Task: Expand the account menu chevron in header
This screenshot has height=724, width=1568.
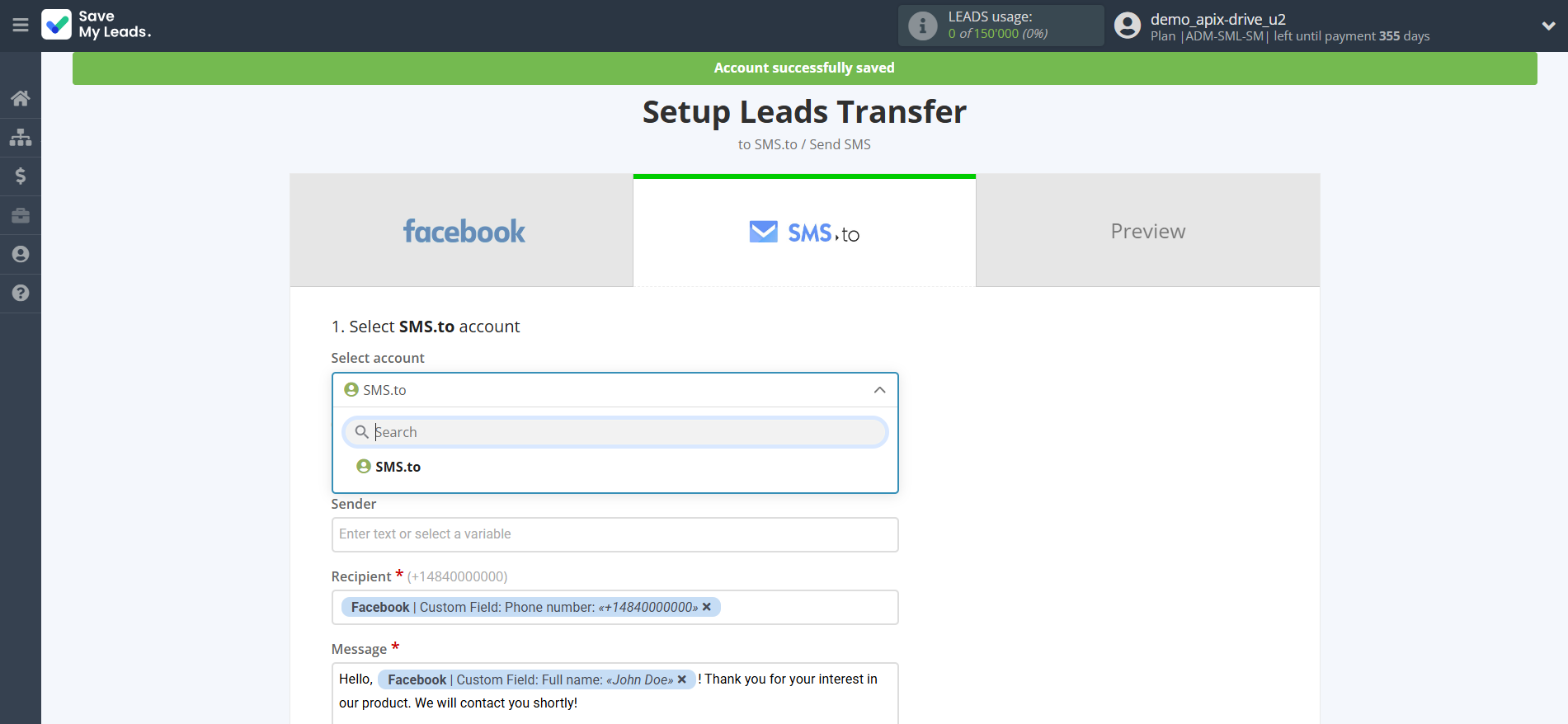Action: [x=1548, y=26]
